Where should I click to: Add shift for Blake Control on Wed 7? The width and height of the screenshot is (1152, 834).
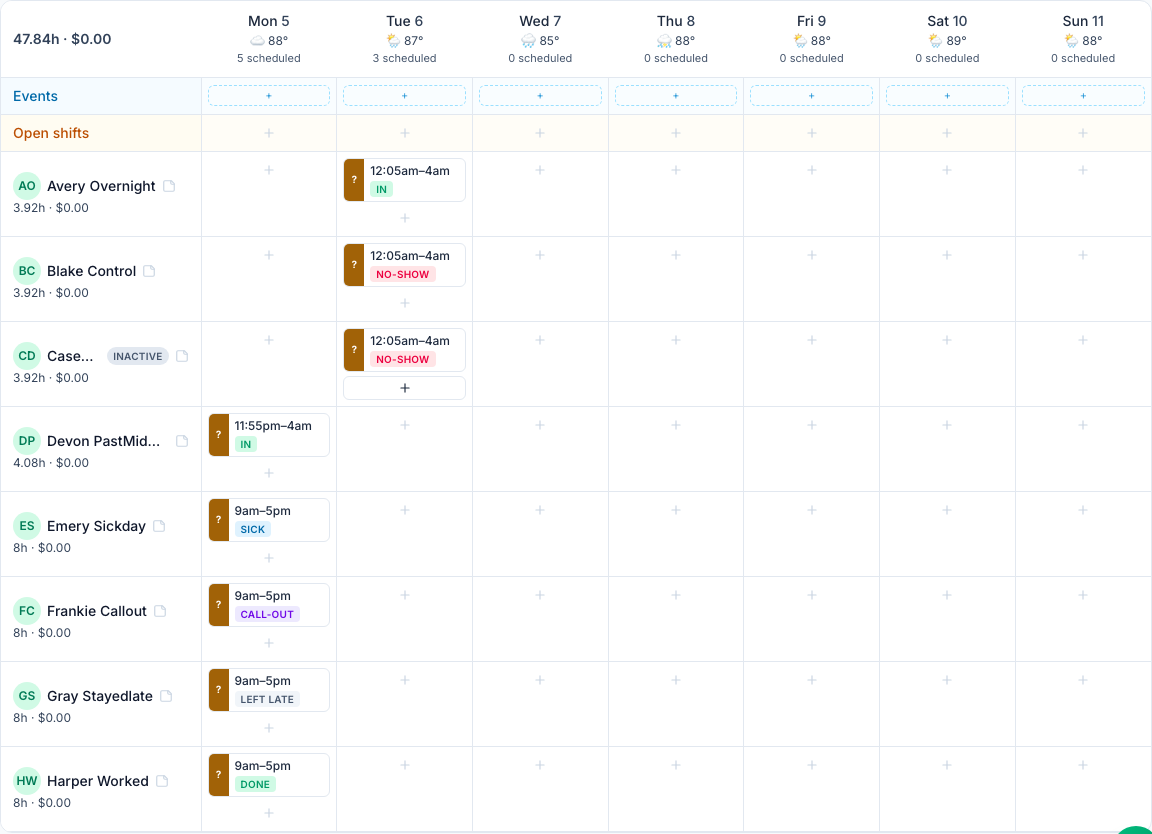coord(540,255)
